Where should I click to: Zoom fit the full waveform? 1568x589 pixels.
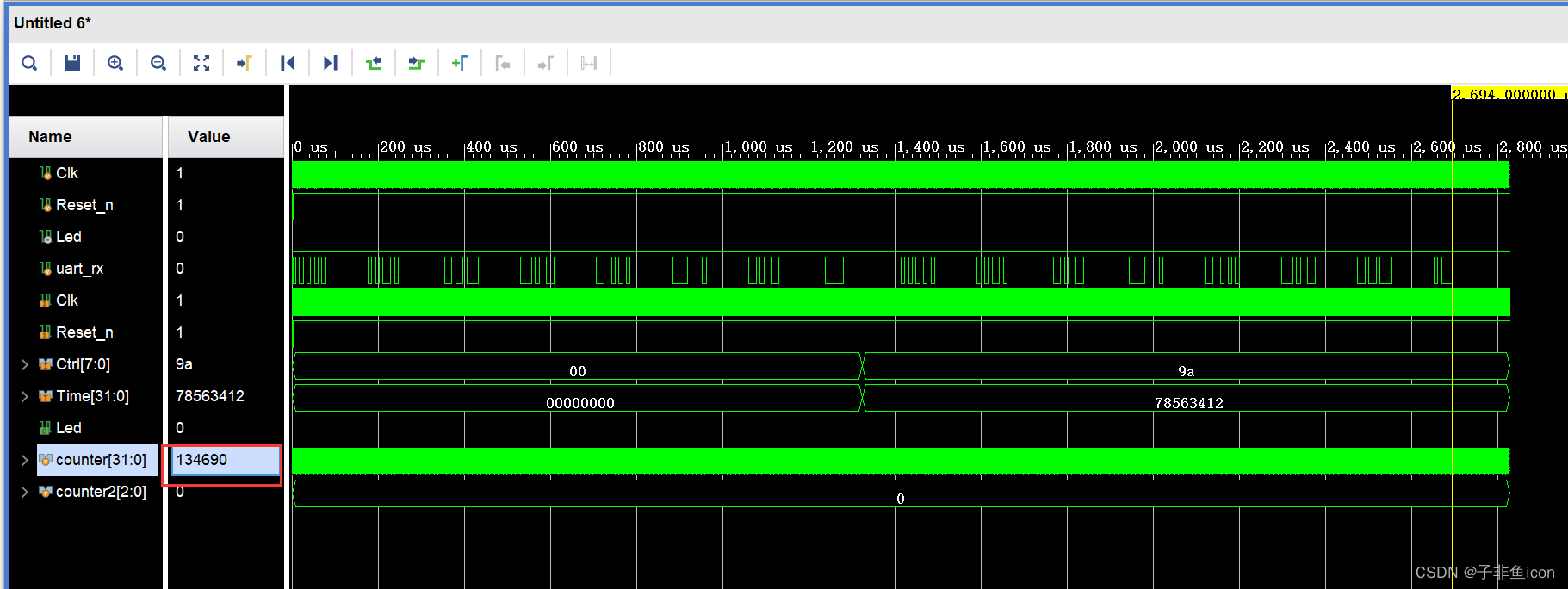(201, 63)
